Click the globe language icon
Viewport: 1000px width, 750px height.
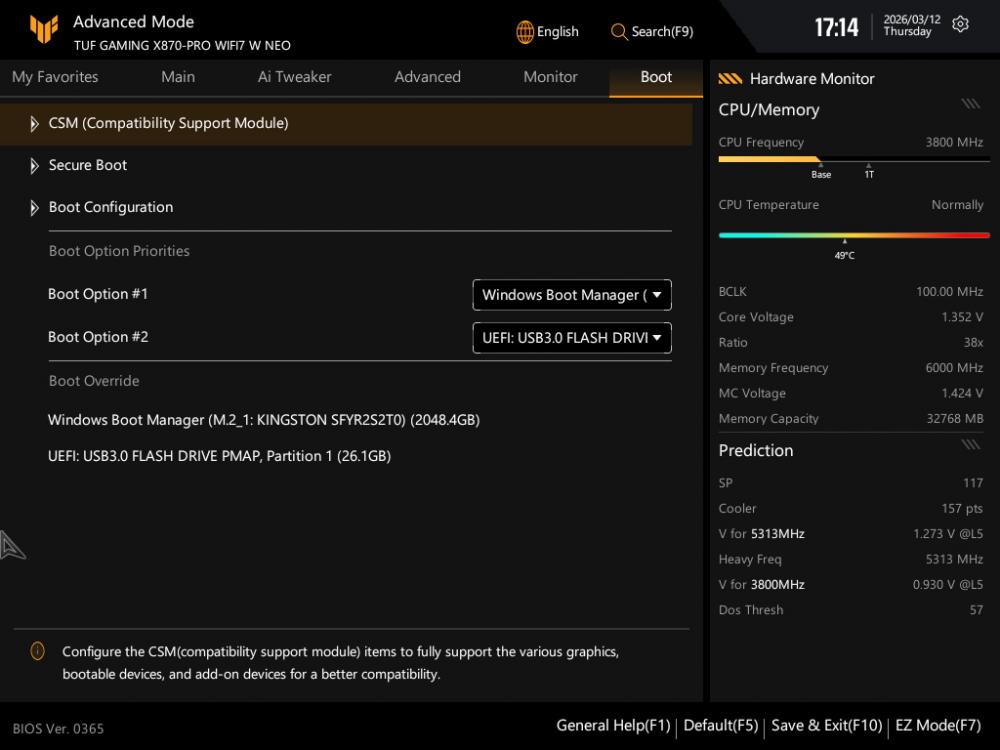click(525, 32)
